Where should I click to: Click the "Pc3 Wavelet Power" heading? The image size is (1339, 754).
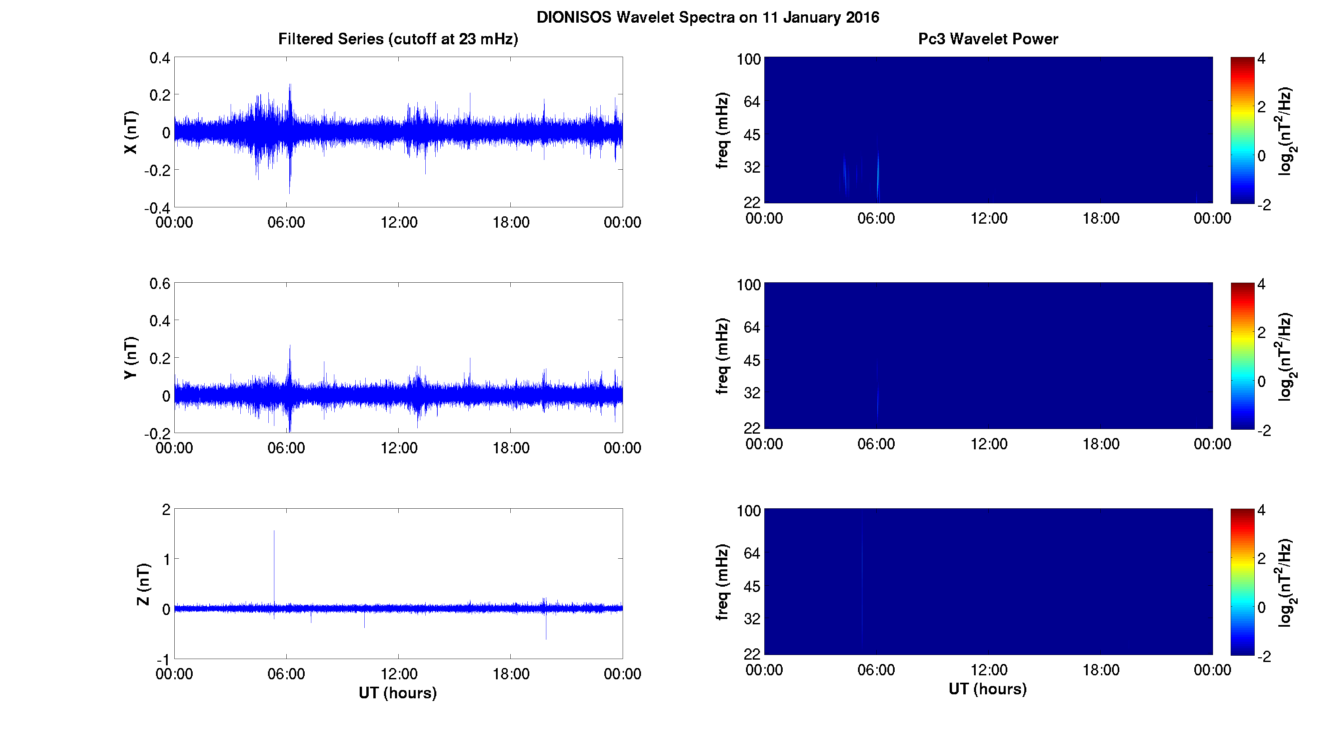point(988,39)
